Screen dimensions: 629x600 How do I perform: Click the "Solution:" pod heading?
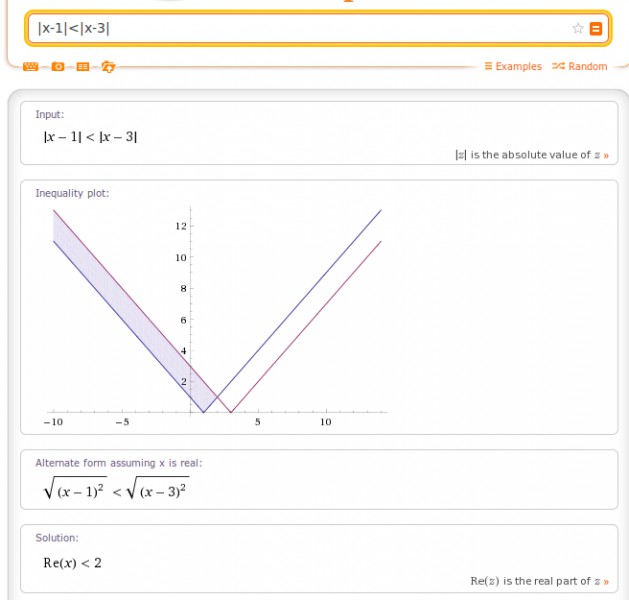[x=57, y=538]
